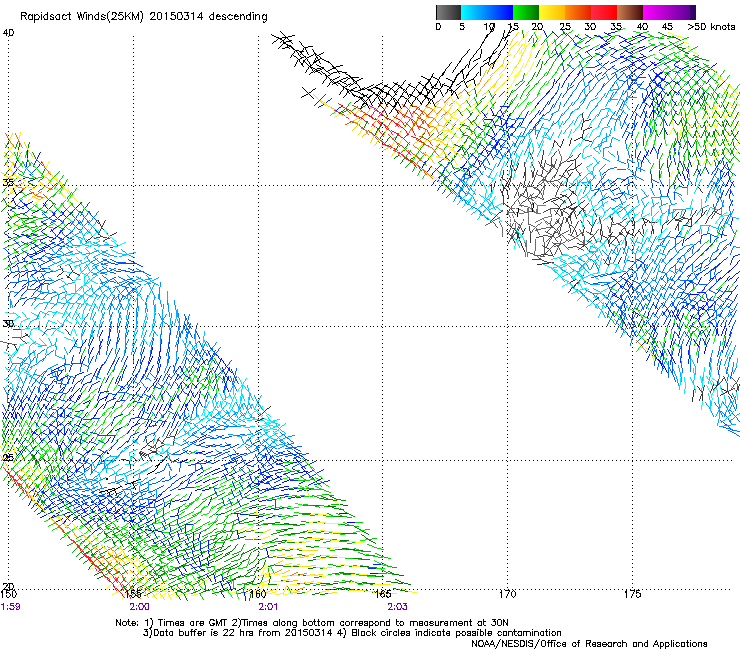Click the latitude label '40'
Screen dimensions: 740x650
tap(8, 33)
